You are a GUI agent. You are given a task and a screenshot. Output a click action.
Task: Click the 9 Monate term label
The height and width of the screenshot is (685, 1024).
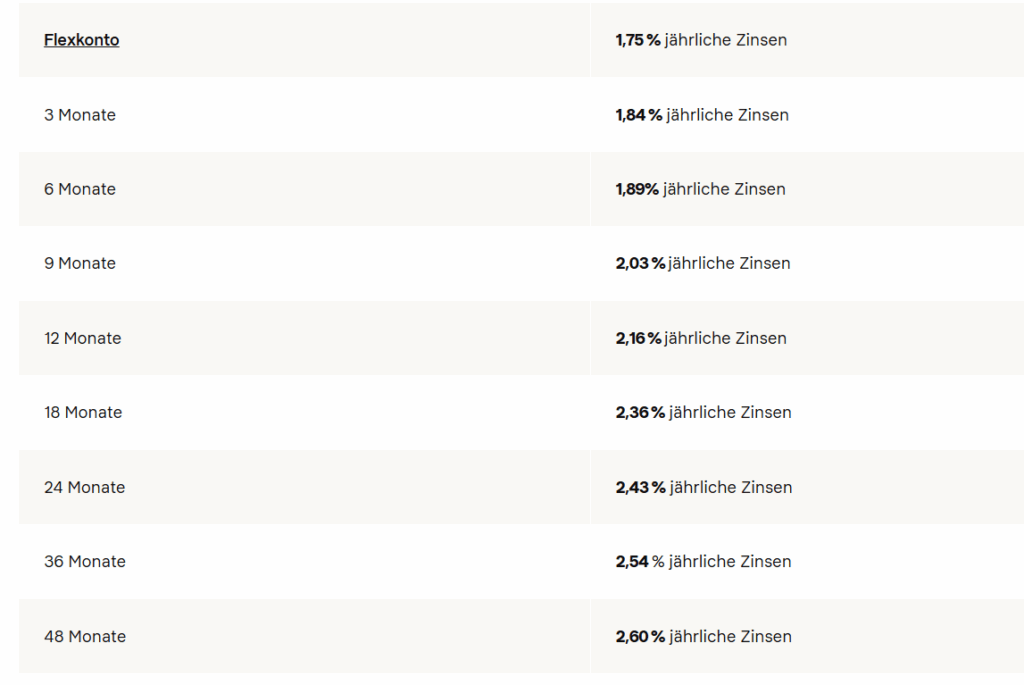click(x=80, y=263)
